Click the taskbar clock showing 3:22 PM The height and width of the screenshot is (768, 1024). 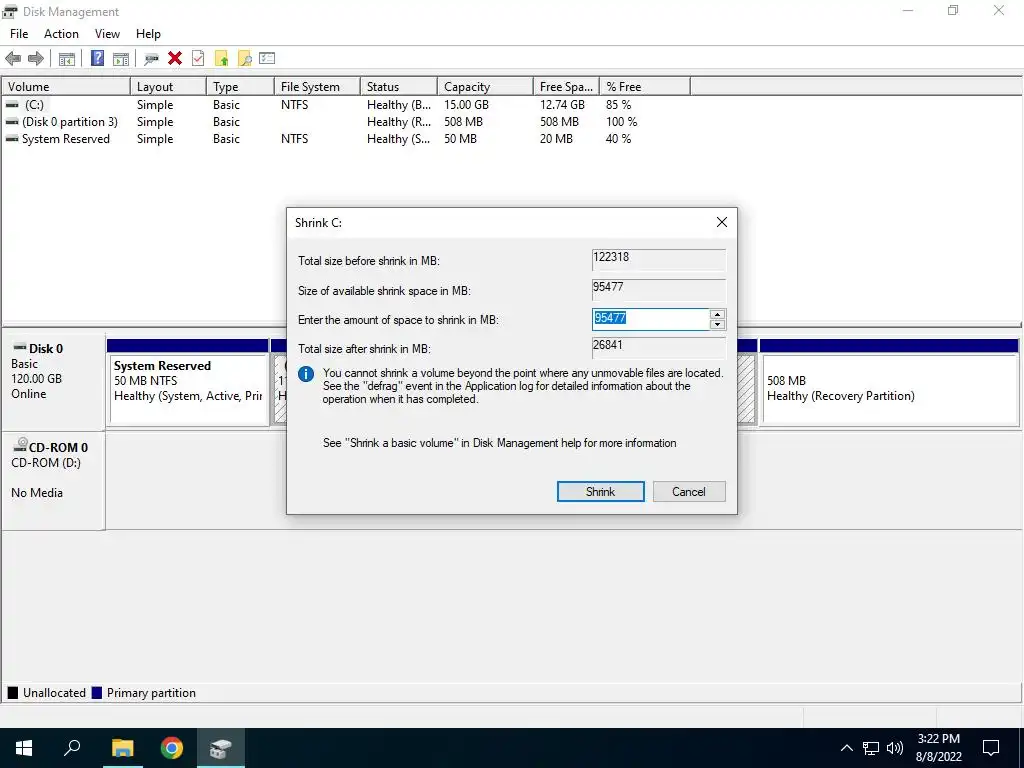coord(938,748)
